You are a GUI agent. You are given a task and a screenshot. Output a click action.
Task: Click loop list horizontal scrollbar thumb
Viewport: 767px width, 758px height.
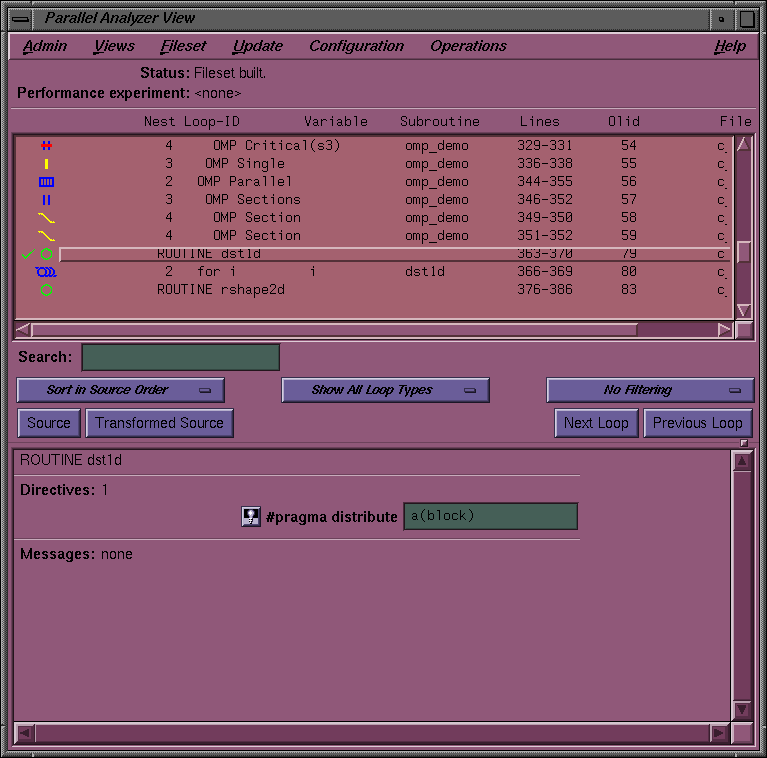coord(335,330)
